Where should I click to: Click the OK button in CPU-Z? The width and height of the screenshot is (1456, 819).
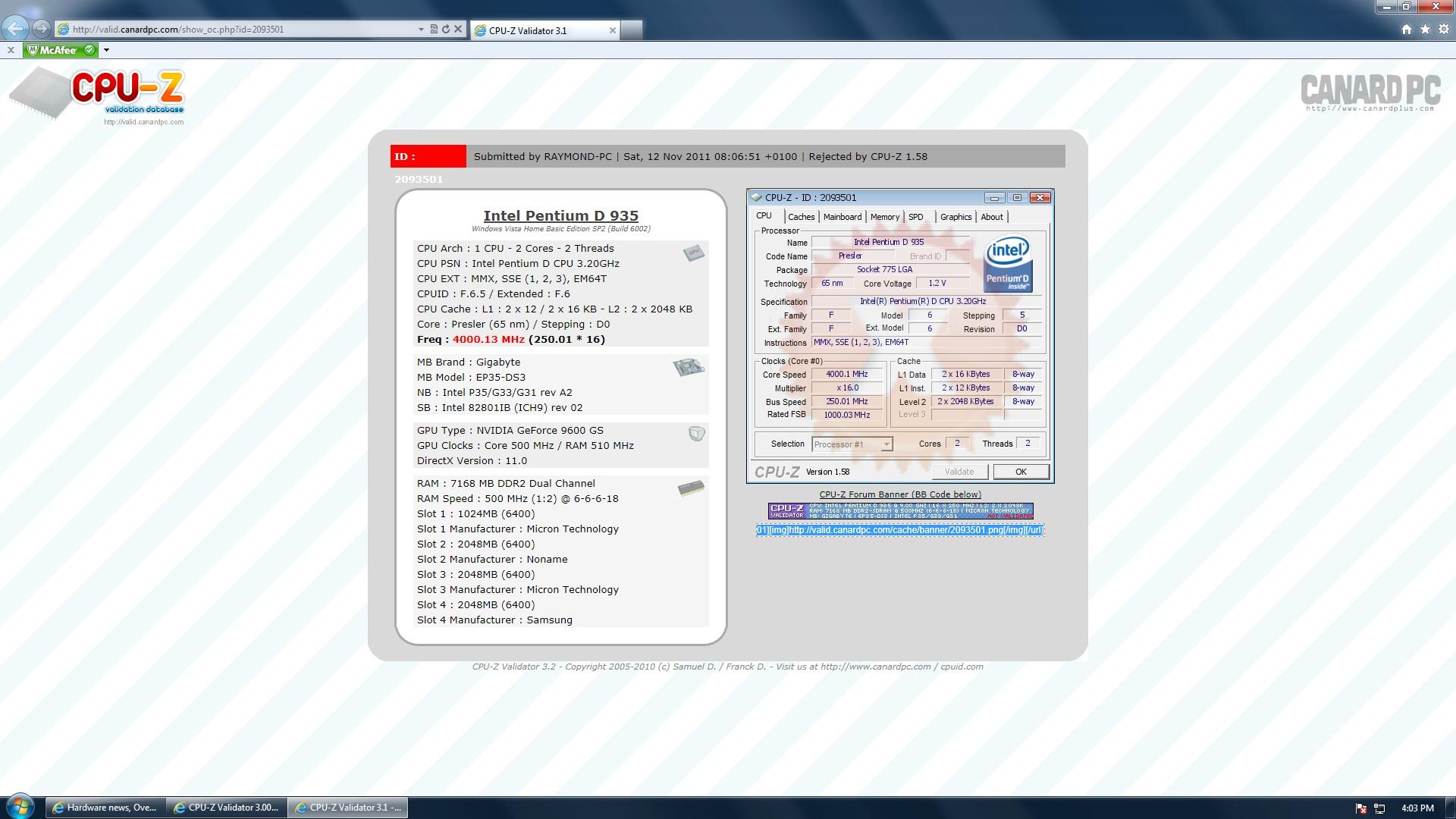pyautogui.click(x=1021, y=472)
